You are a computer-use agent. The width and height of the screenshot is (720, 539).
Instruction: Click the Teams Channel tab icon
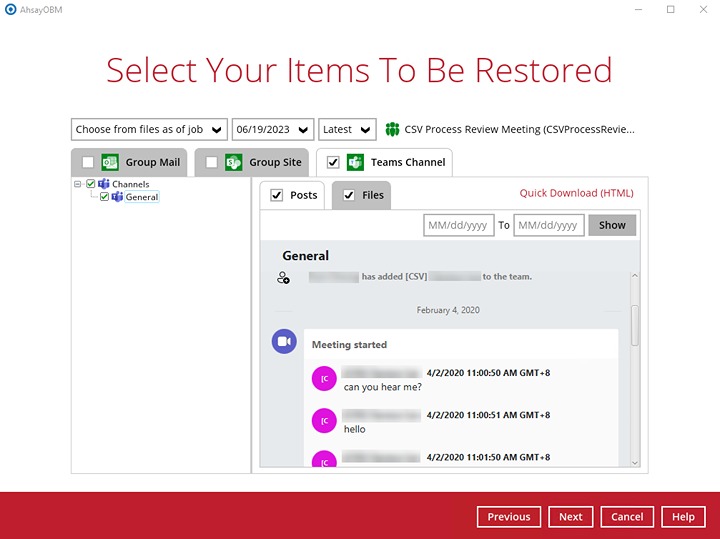[x=355, y=162]
